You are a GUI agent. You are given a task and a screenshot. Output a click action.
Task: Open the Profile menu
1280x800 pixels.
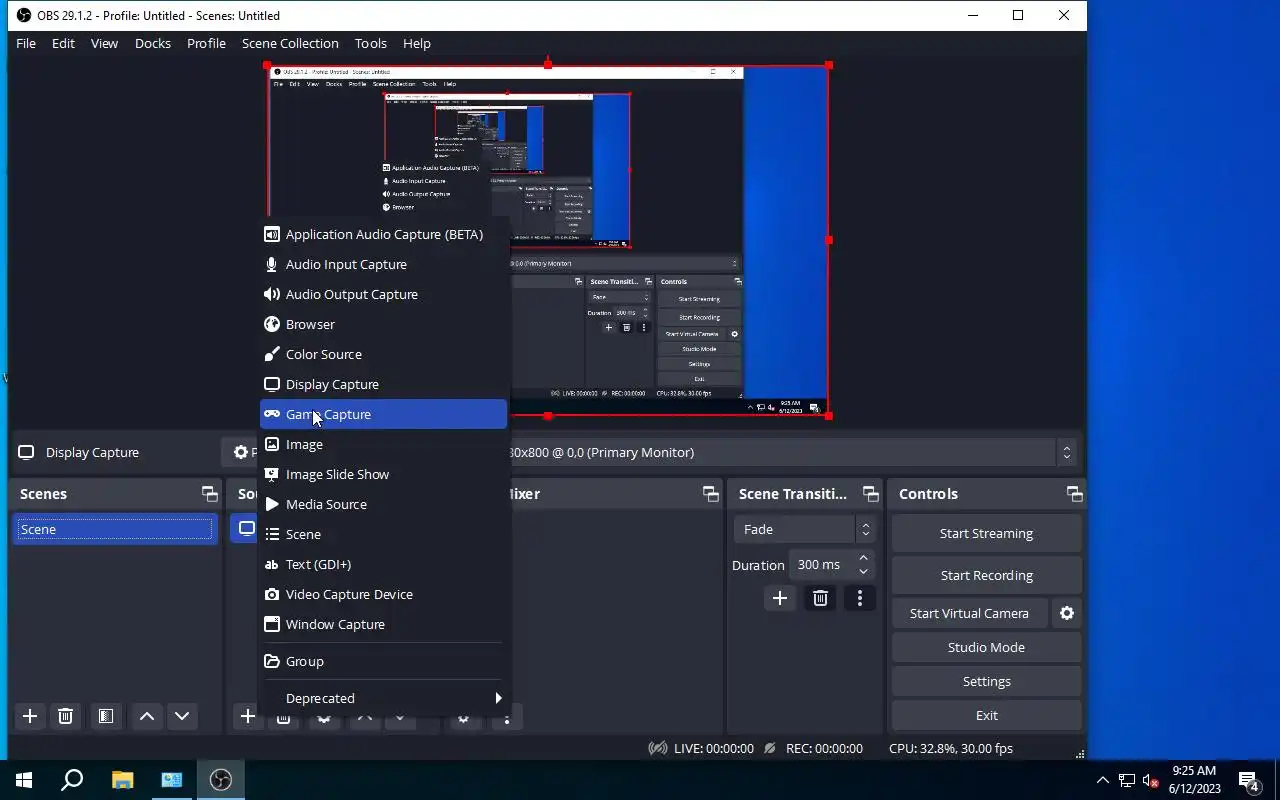(x=206, y=43)
